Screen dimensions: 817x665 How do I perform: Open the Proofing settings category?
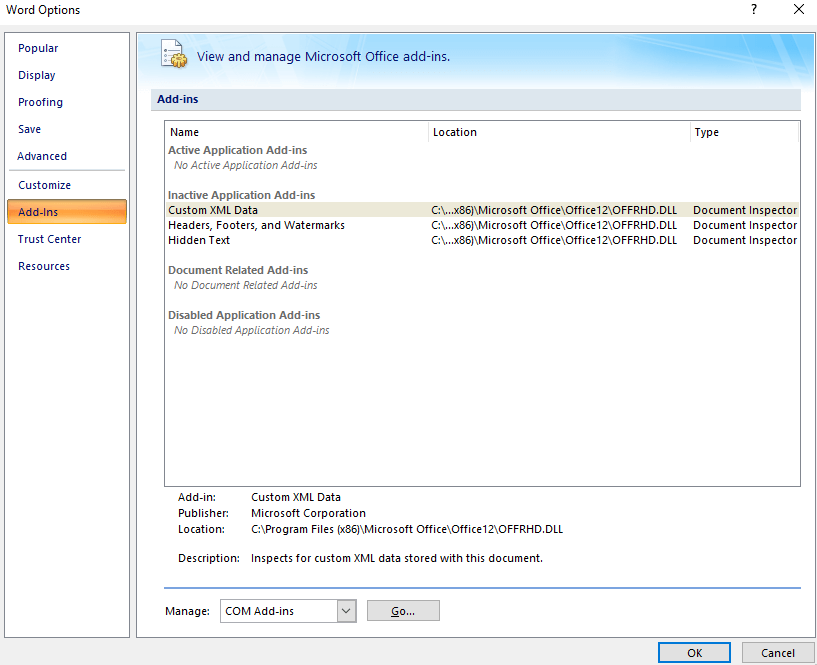click(40, 102)
